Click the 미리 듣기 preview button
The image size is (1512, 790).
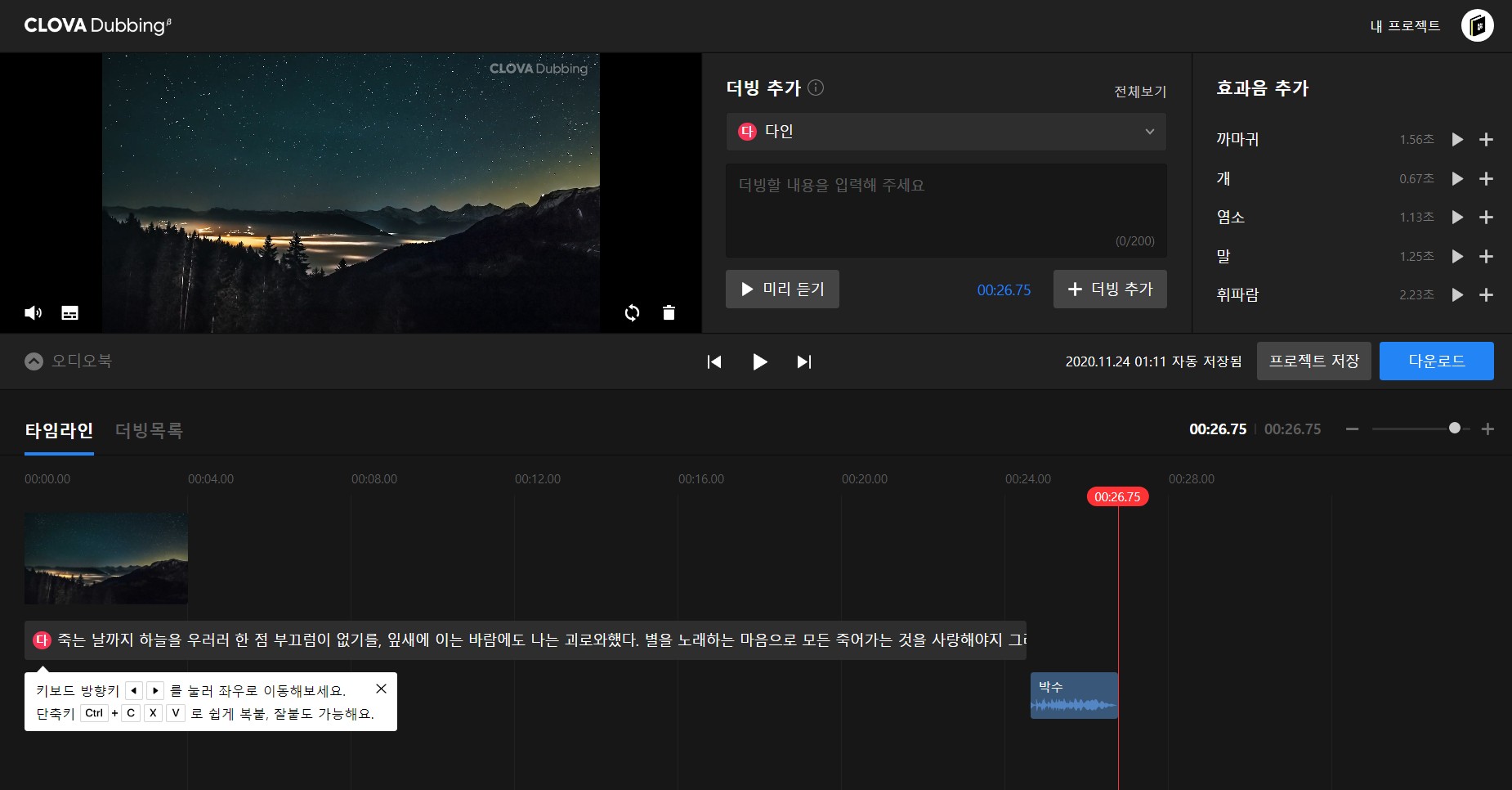pos(782,290)
